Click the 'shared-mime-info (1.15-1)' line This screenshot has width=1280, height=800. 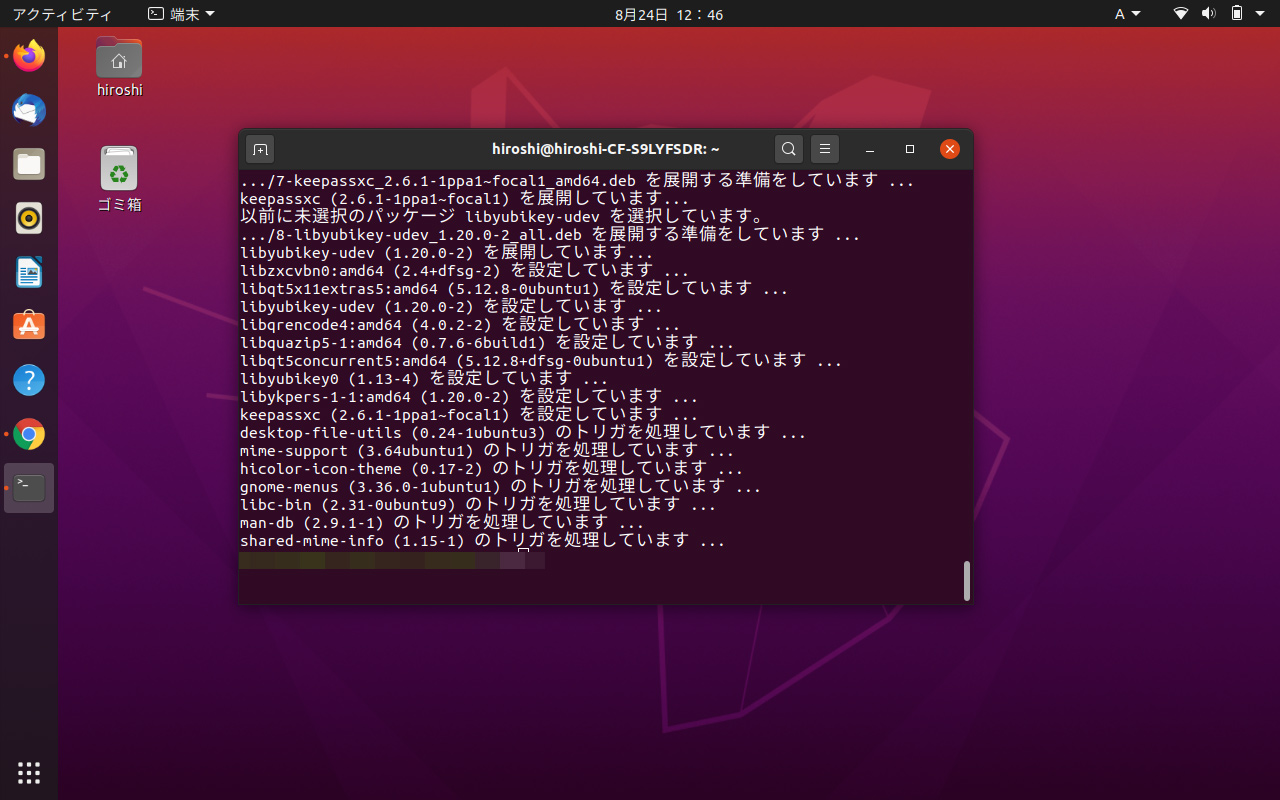click(x=482, y=540)
